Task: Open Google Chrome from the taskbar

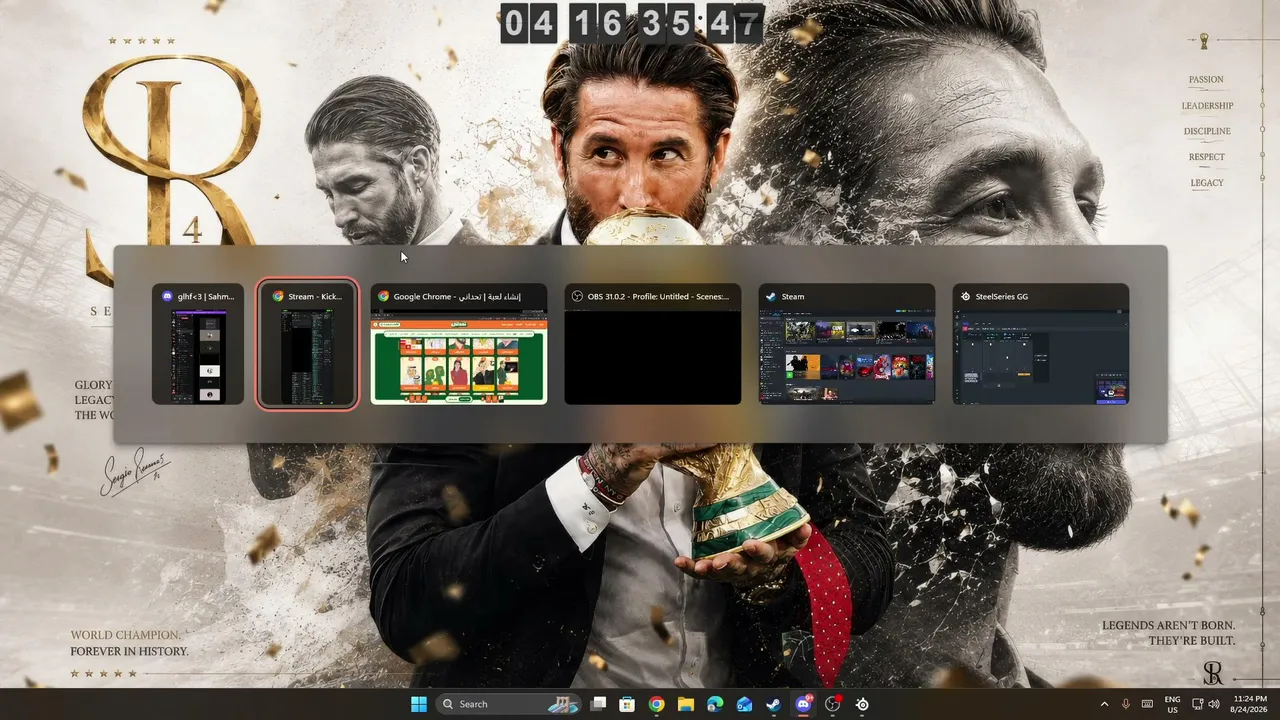Action: (656, 704)
